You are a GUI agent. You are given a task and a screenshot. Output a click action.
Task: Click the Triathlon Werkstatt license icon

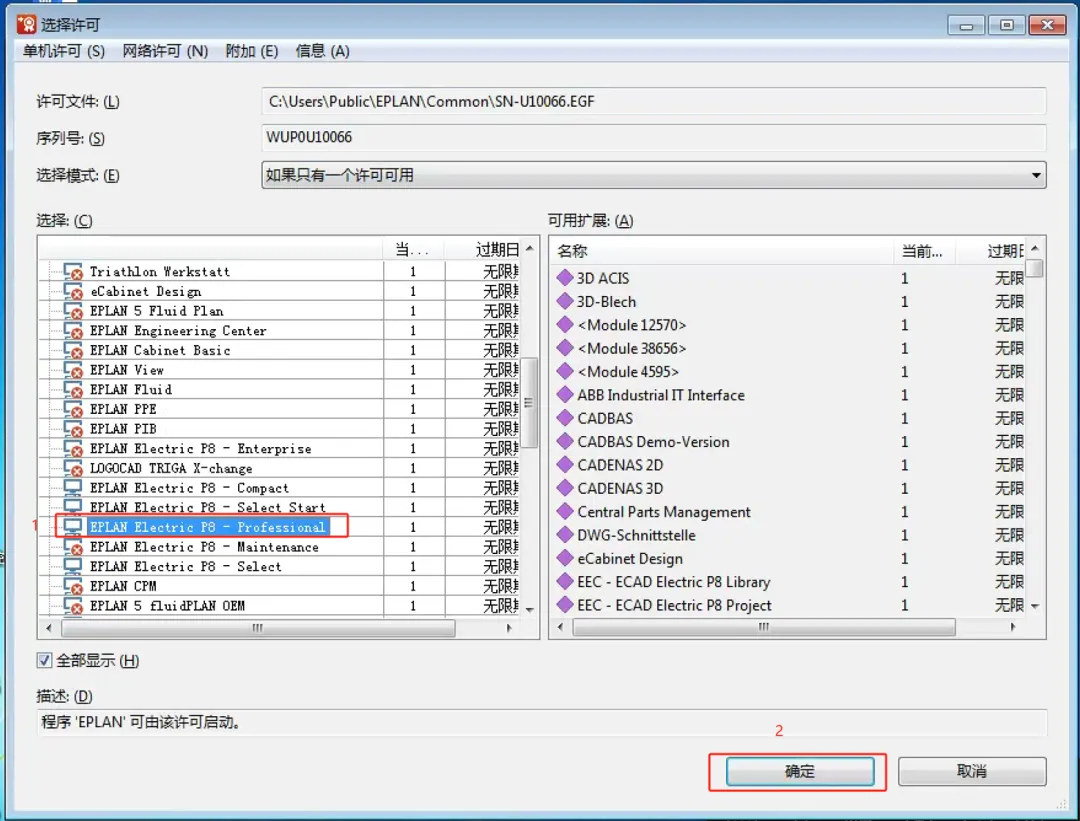(x=73, y=271)
